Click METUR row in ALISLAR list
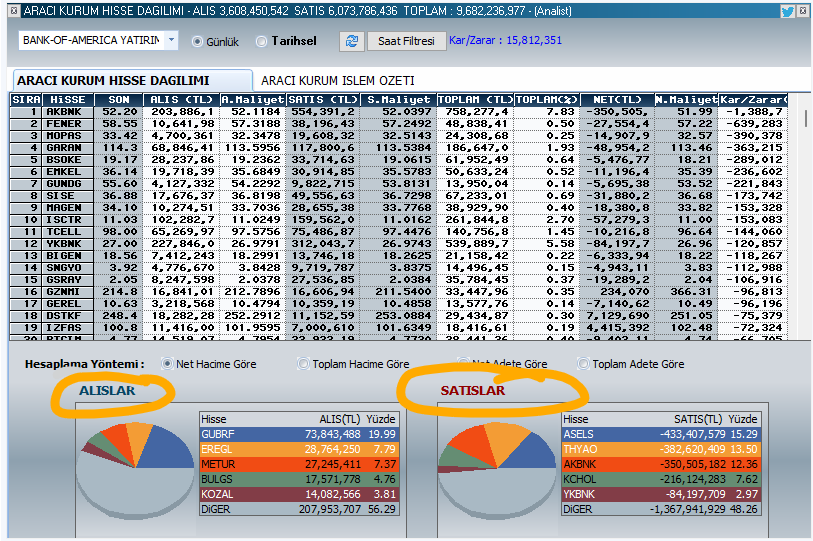The height and width of the screenshot is (541, 813). pos(299,464)
